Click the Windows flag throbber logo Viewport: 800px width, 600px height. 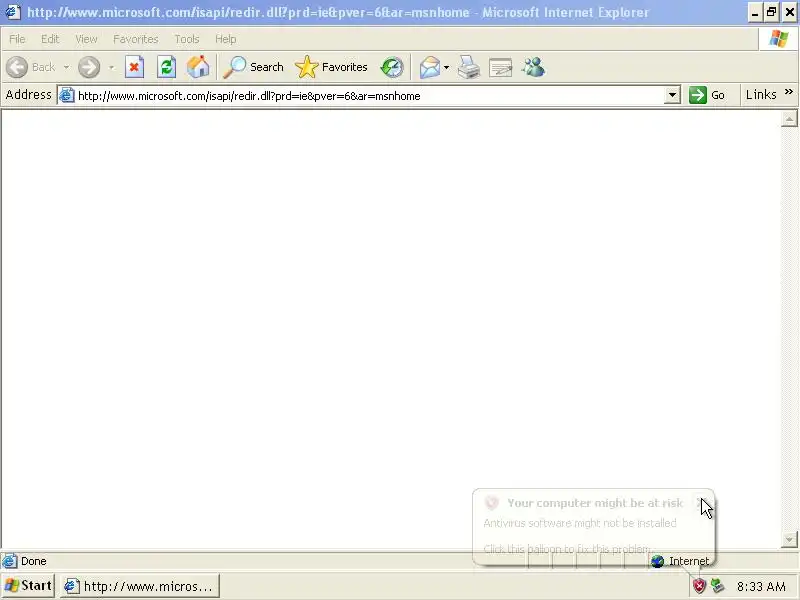coord(779,39)
